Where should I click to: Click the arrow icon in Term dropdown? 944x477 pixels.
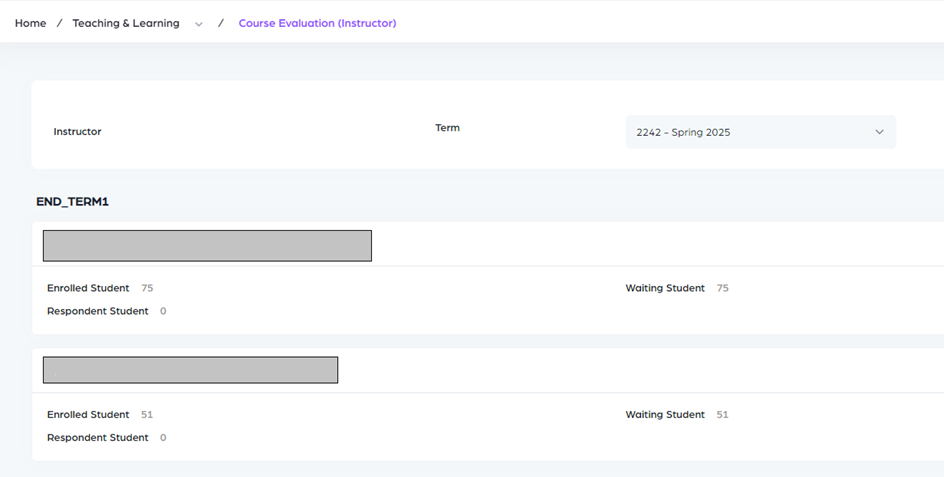[x=879, y=132]
